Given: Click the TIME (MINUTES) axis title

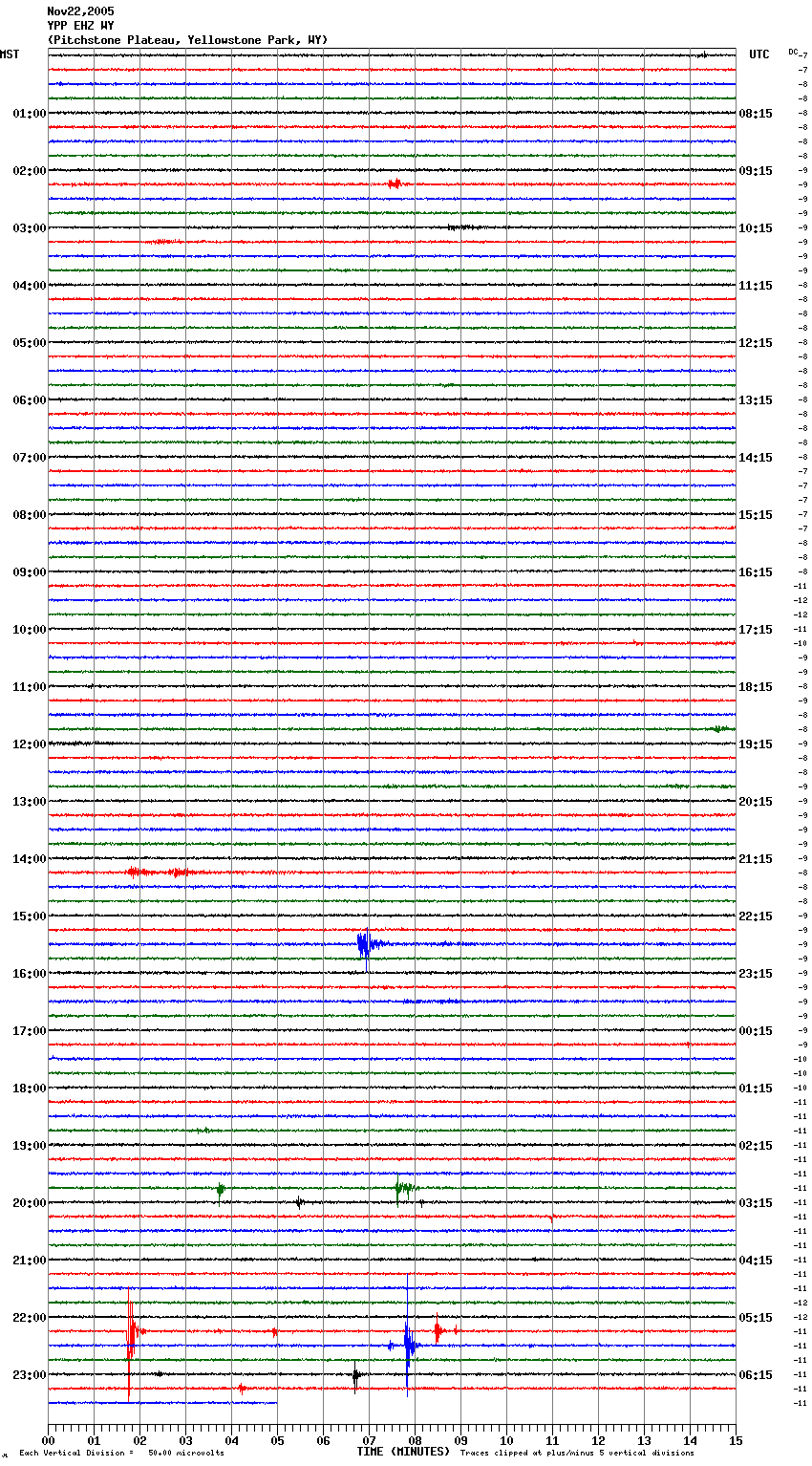Looking at the screenshot, I should 403,1452.
